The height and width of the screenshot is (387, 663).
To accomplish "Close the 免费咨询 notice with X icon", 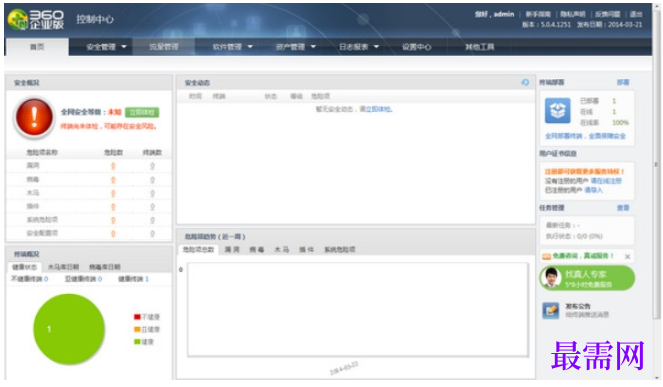I will click(x=627, y=256).
